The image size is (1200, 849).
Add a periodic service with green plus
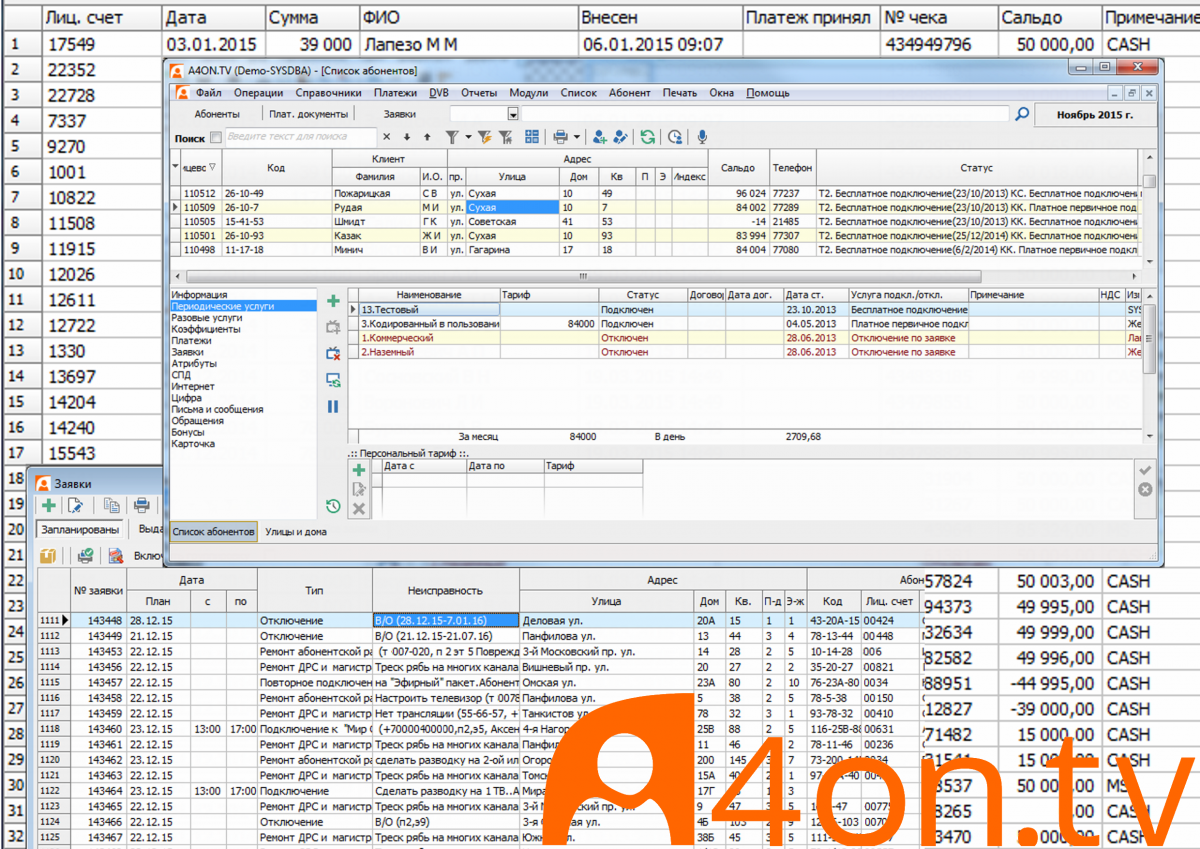pos(333,301)
